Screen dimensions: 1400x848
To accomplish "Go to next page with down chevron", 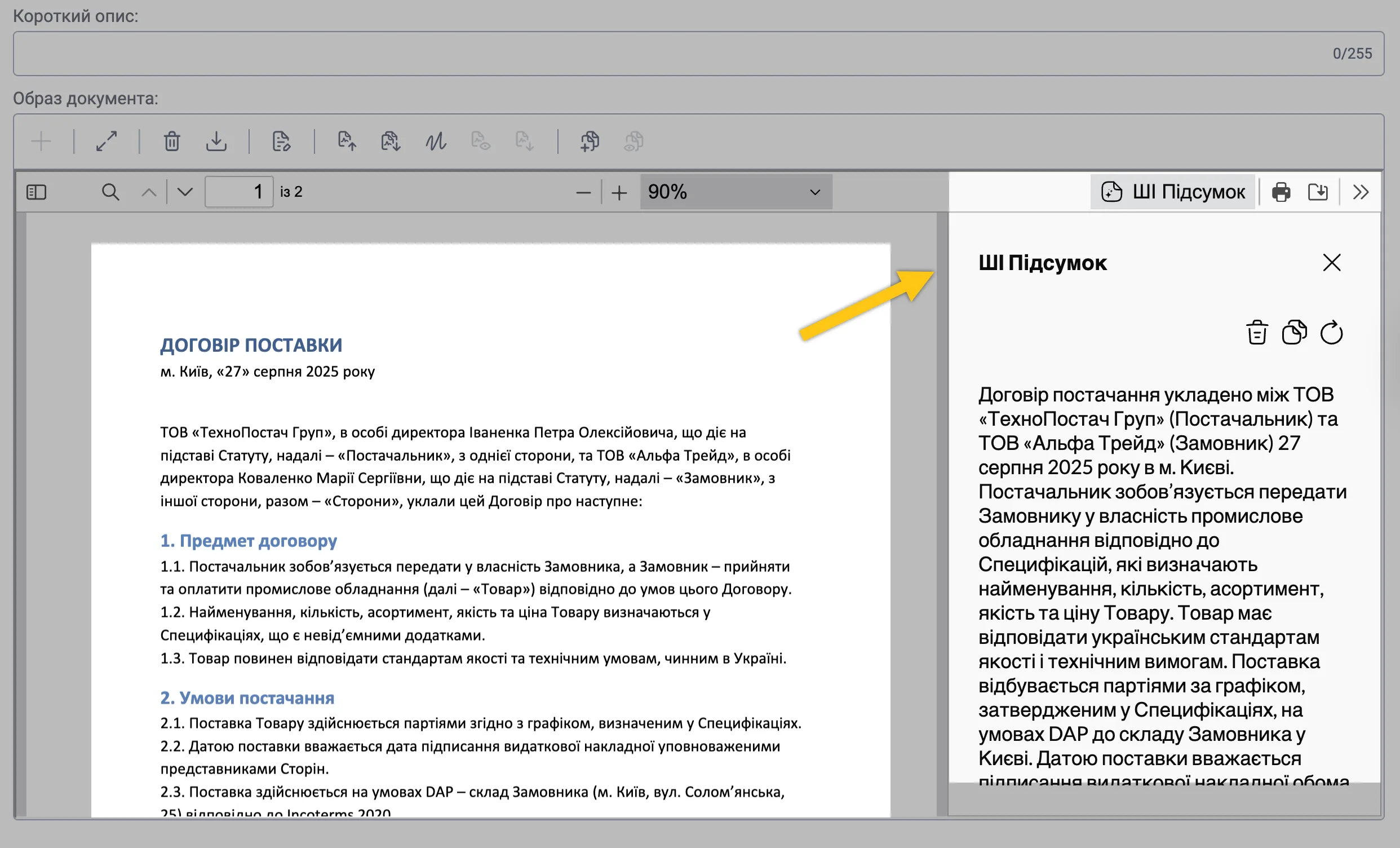I will click(x=185, y=192).
